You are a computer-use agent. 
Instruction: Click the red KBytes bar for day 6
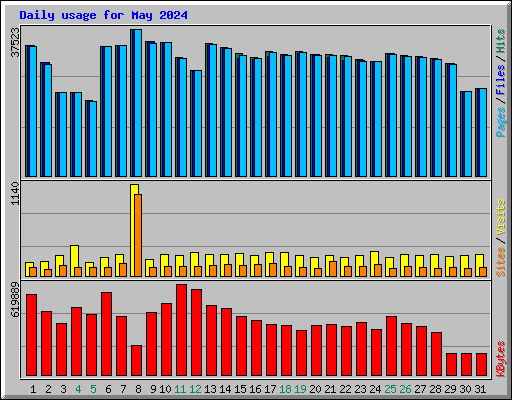point(106,334)
